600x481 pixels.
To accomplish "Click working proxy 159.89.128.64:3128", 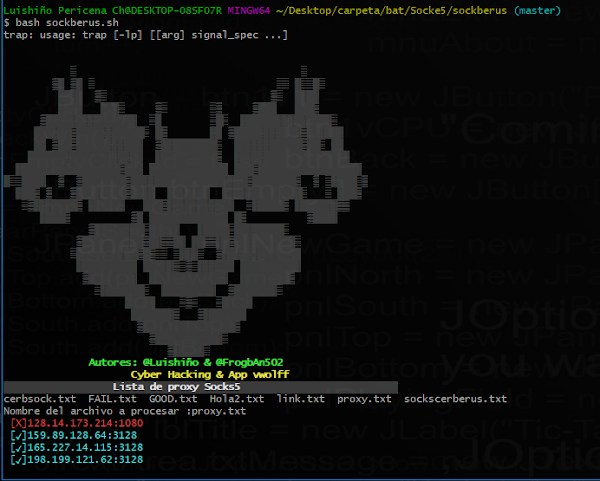I will (x=82, y=435).
